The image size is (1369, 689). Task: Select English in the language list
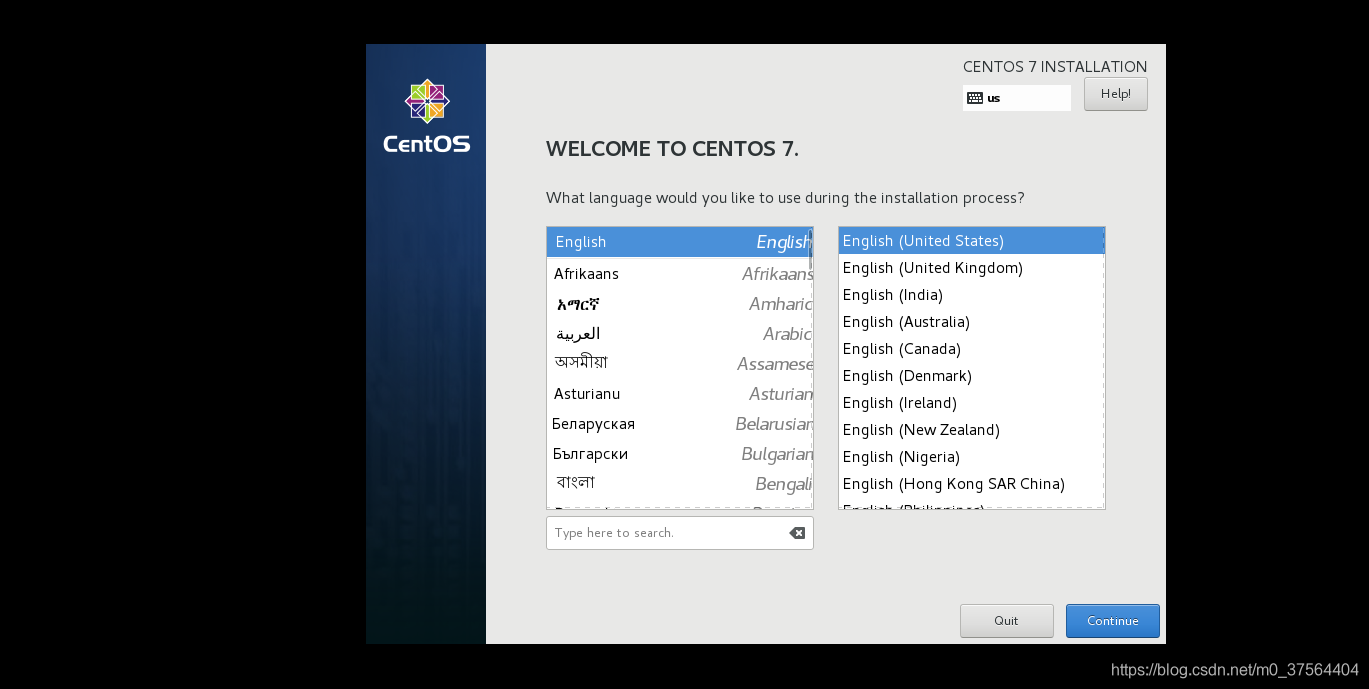(679, 242)
